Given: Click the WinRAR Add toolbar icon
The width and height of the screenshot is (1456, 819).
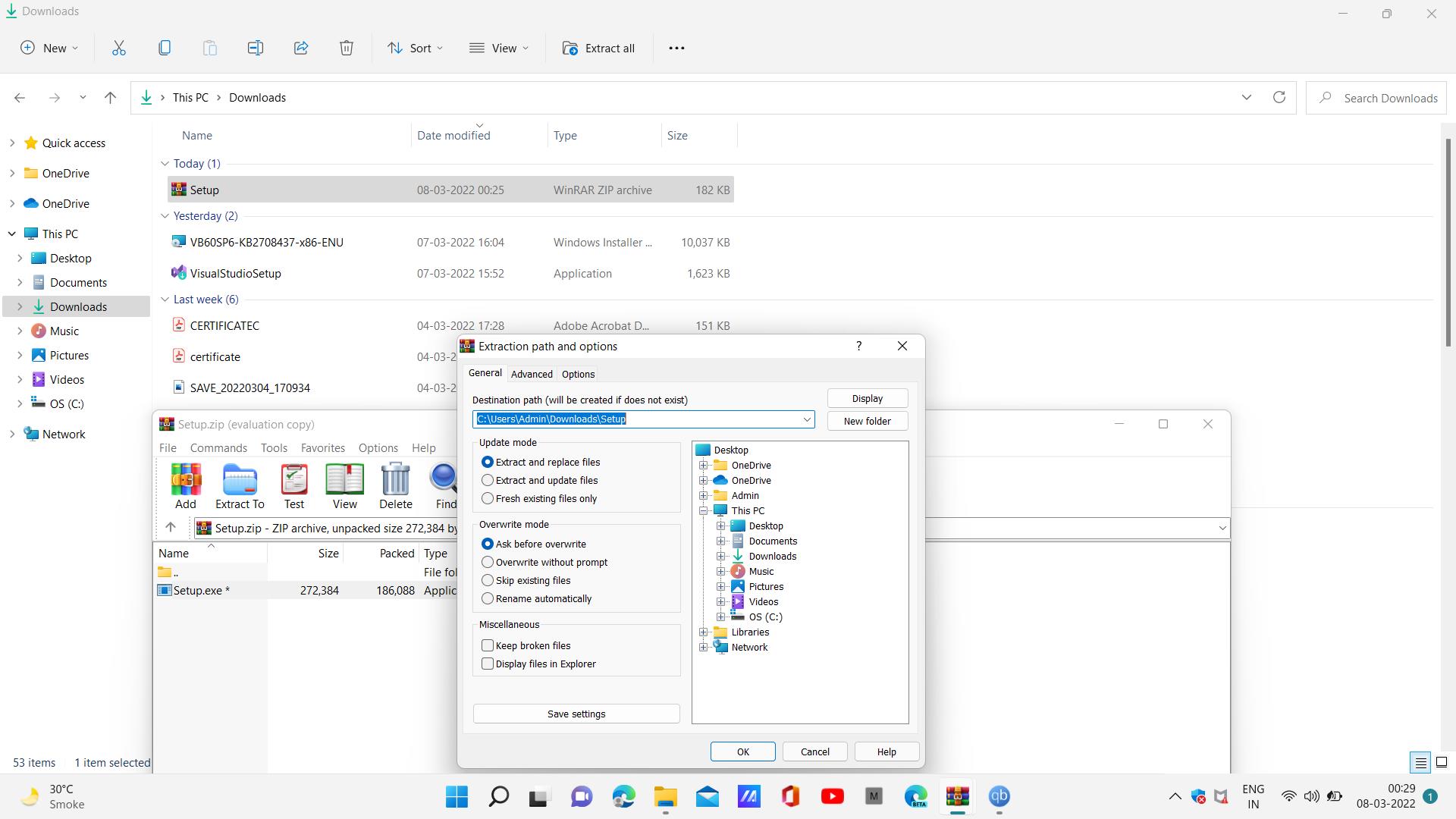Looking at the screenshot, I should point(185,485).
